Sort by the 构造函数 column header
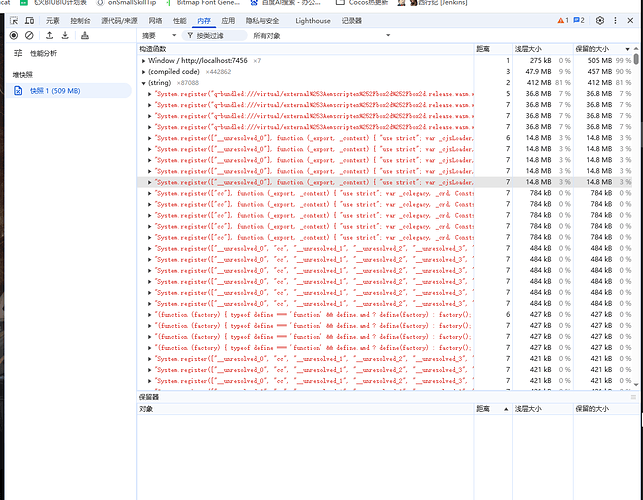This screenshot has width=643, height=500. click(305, 49)
